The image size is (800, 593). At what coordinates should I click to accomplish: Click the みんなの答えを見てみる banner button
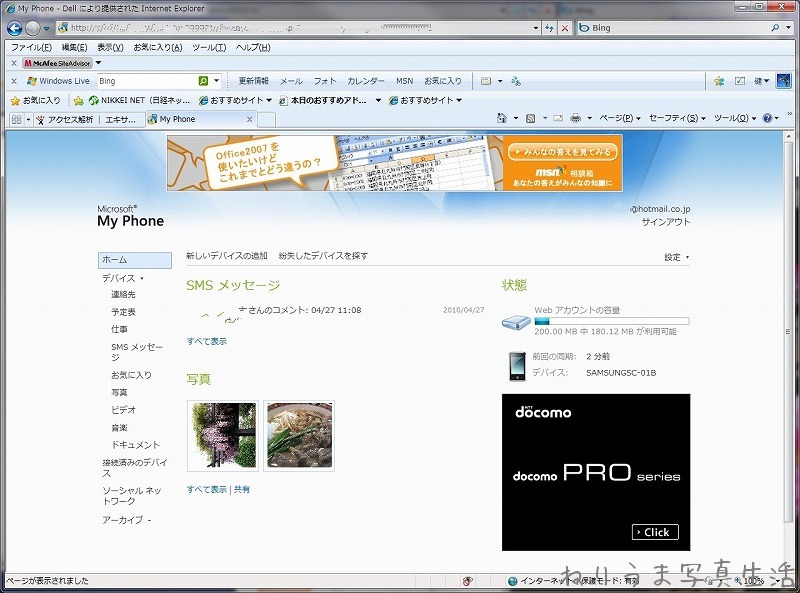pyautogui.click(x=563, y=152)
